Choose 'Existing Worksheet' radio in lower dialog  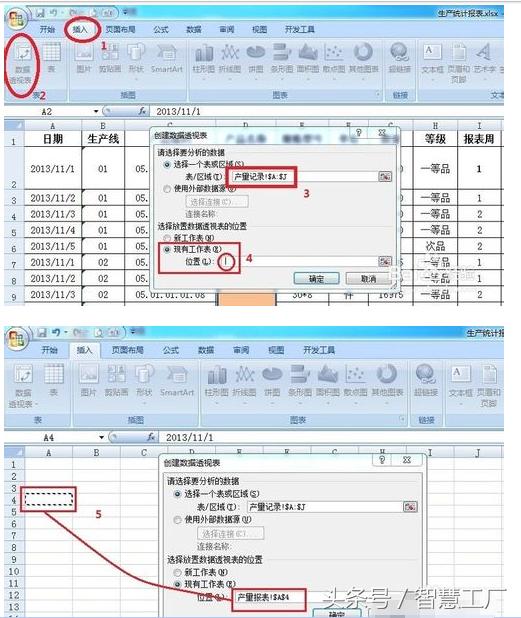coord(177,584)
